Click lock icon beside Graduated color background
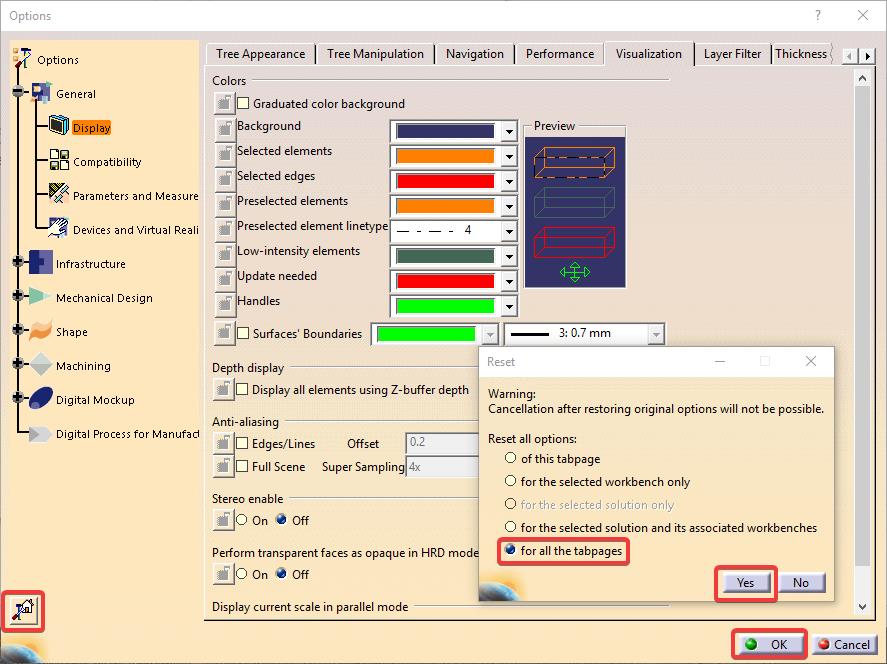 click(225, 103)
